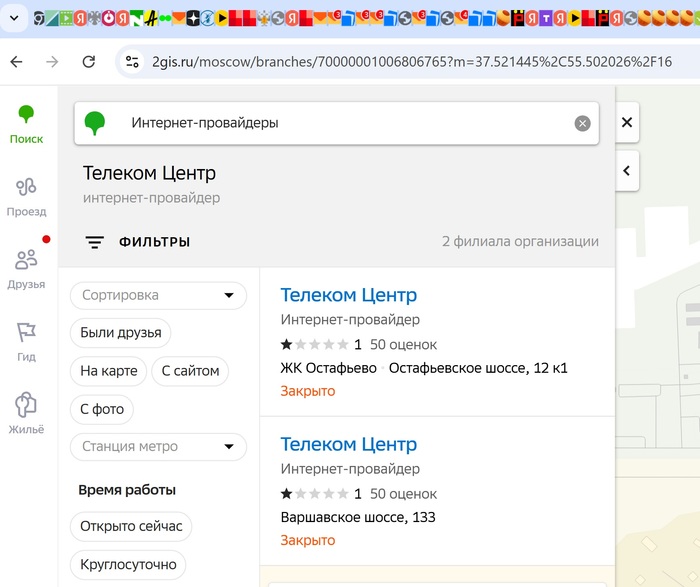Close the results panel with the X button
Screen dimensions: 700x587
(x=627, y=123)
